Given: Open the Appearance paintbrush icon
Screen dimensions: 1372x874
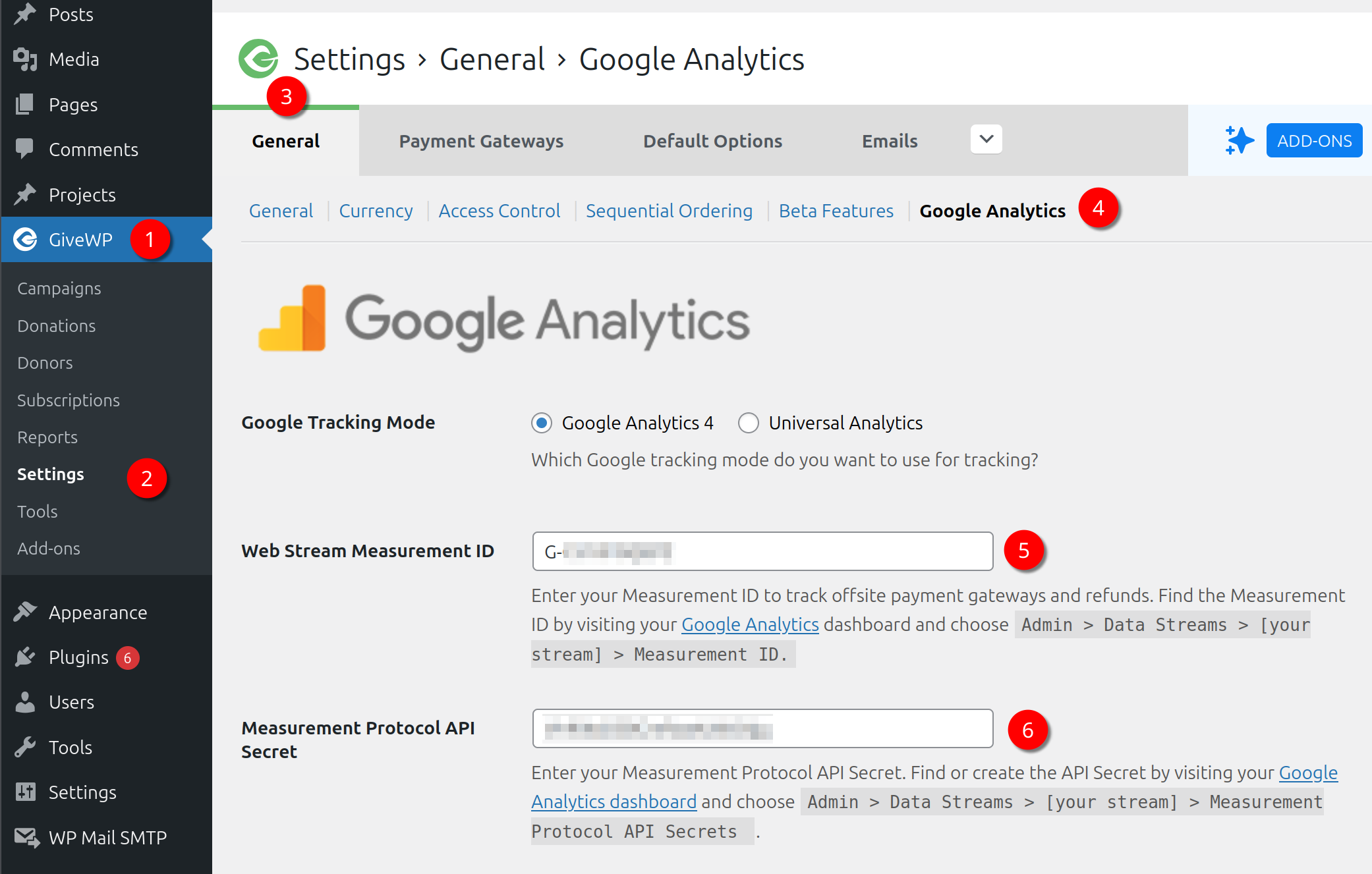Looking at the screenshot, I should click(x=25, y=612).
